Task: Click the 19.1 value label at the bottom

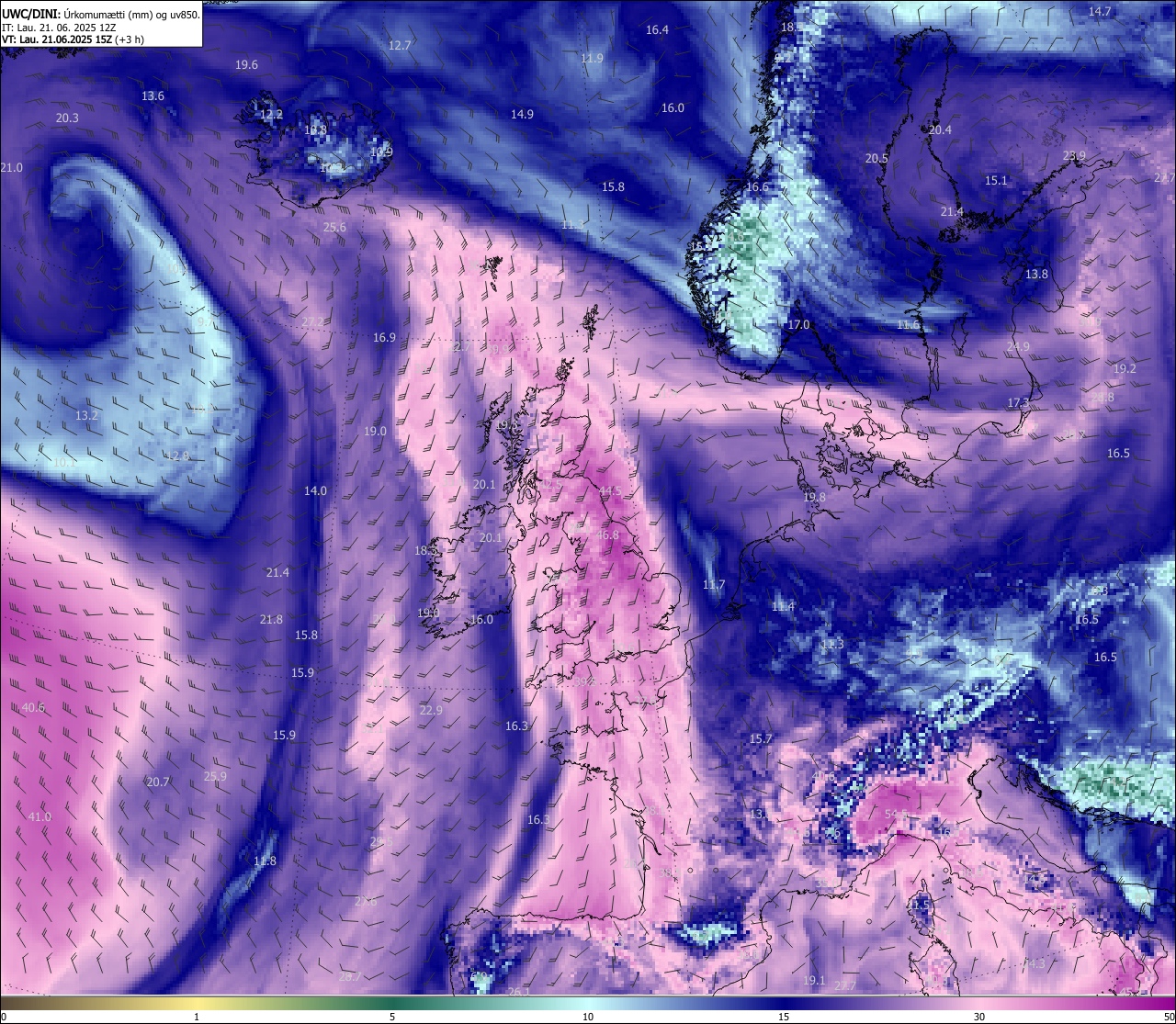Action: 814,981
